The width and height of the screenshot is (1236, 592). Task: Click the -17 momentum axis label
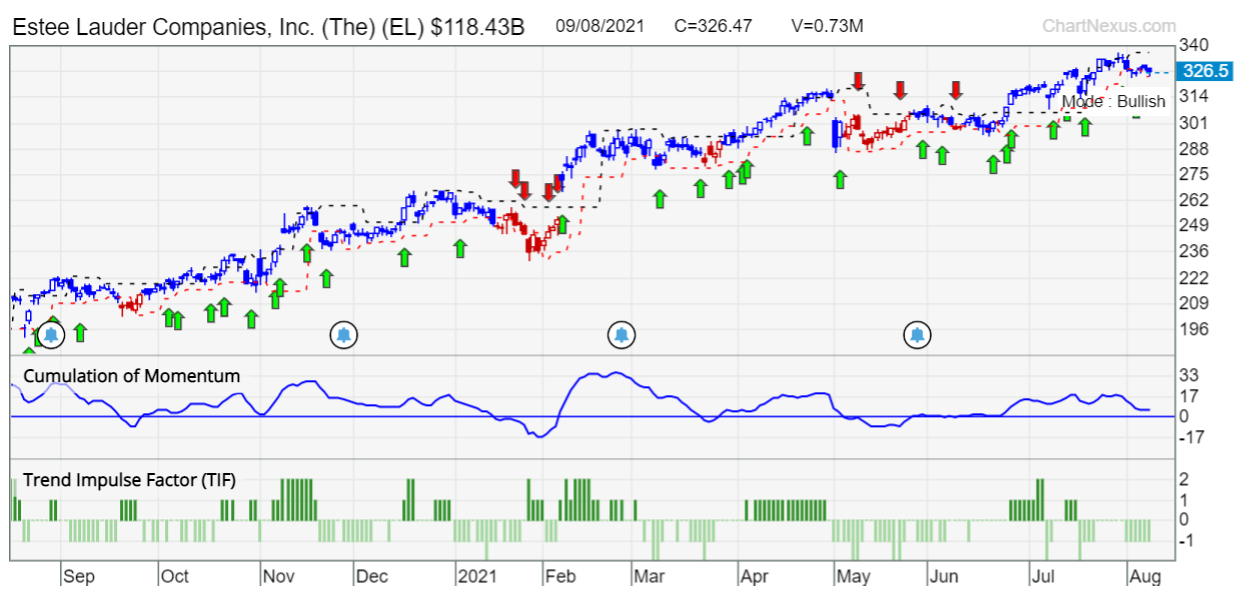click(x=1194, y=437)
